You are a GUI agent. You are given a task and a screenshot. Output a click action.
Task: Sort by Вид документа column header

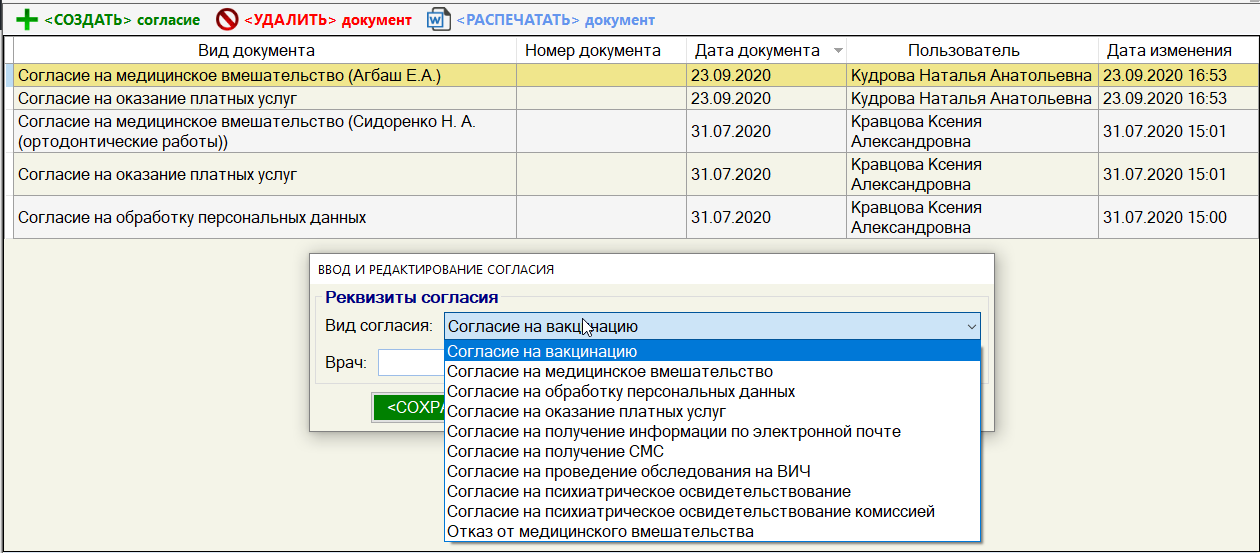(256, 51)
